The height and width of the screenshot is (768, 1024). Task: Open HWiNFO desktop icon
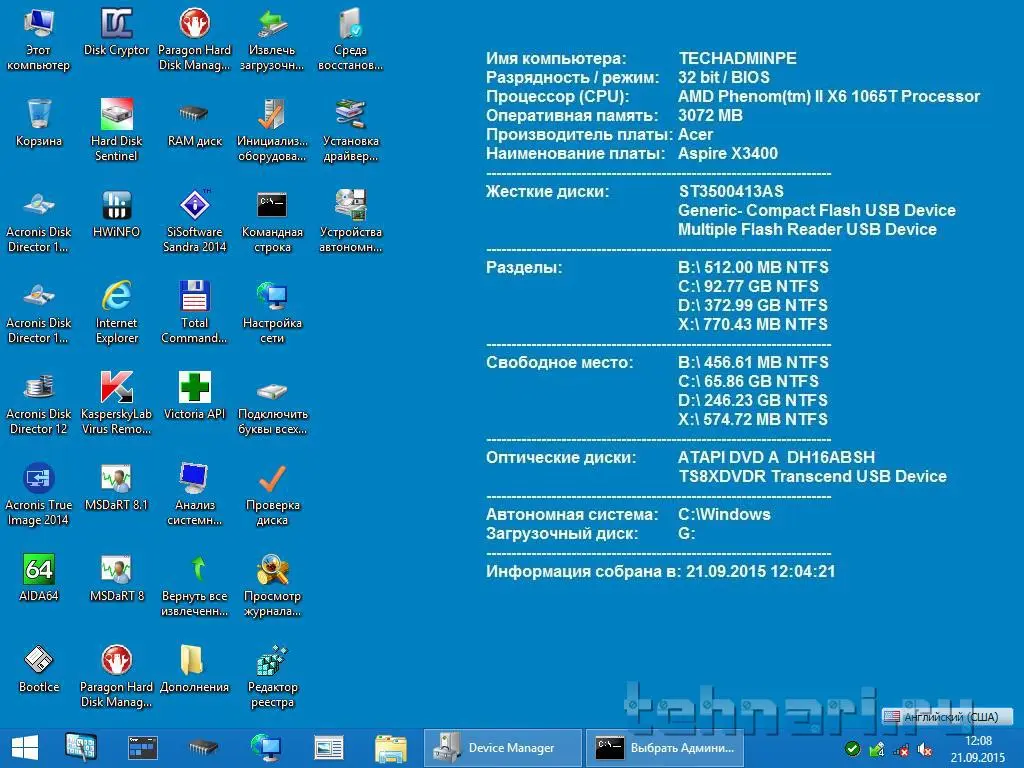(116, 206)
